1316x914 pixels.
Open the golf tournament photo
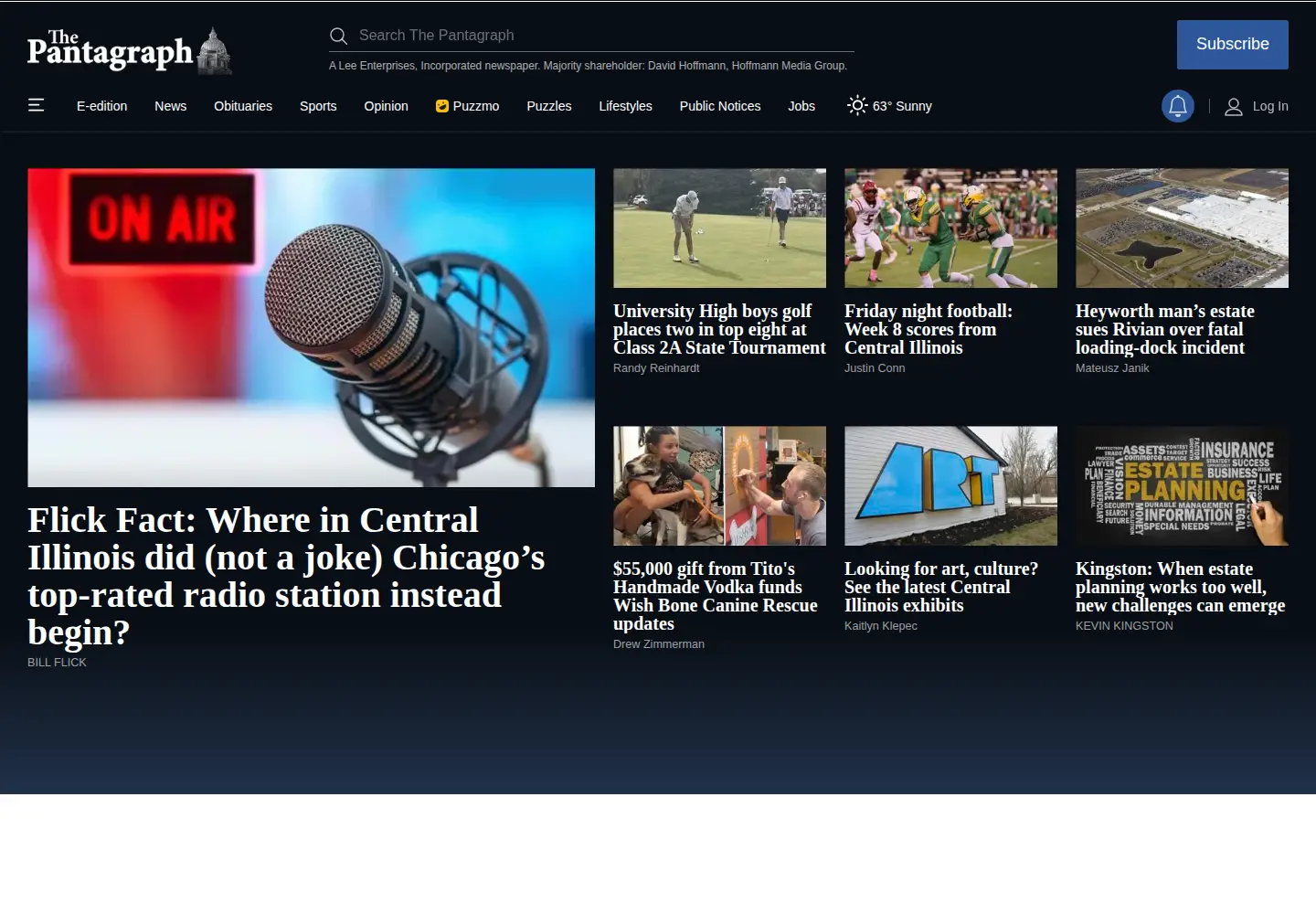719,228
